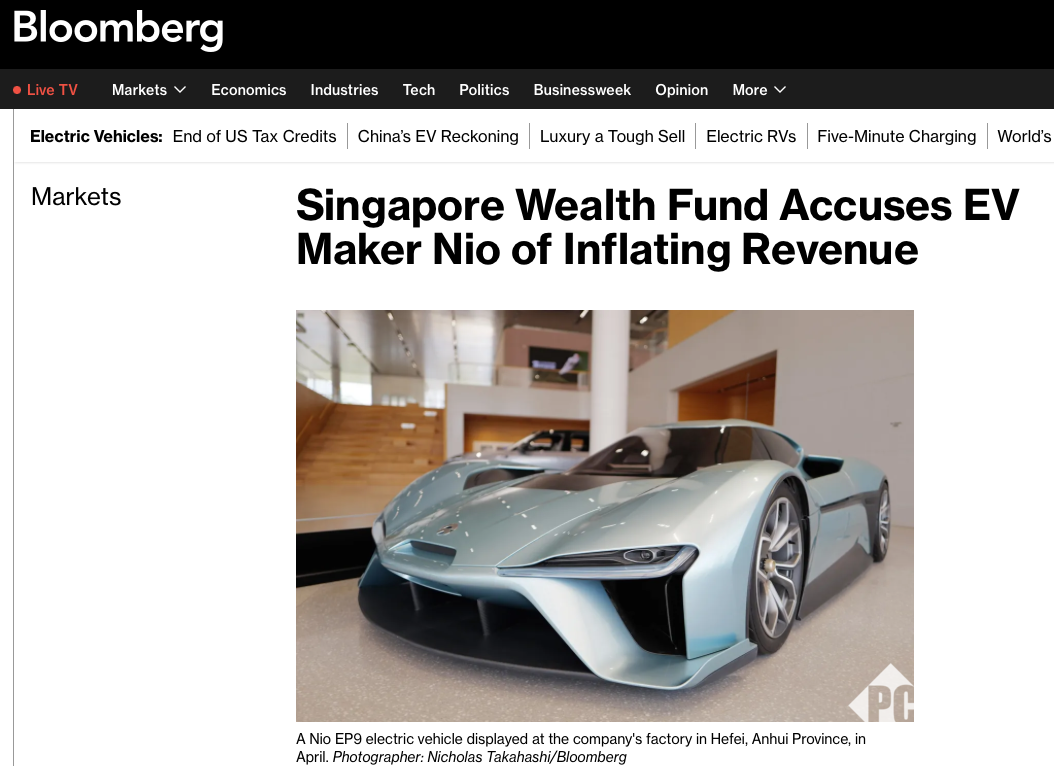Screen dimensions: 1054x766
Task: Navigate to Businessweek
Action: point(582,90)
